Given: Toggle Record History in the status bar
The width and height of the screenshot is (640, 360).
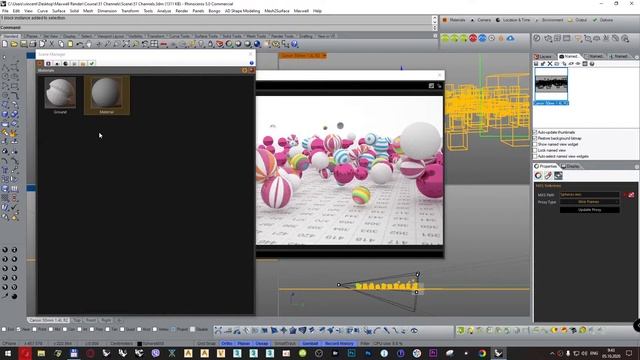Looking at the screenshot, I should 339,343.
